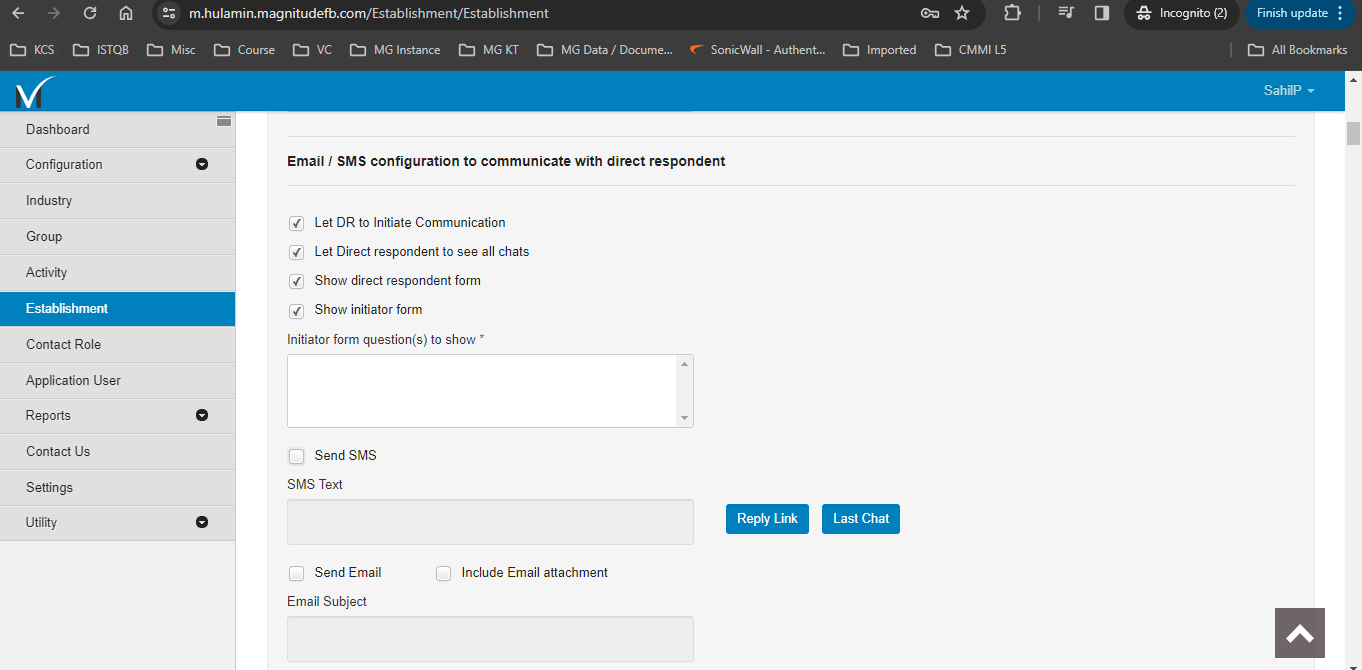Enable the Send SMS checkbox
This screenshot has width=1362, height=670.
[x=296, y=457]
